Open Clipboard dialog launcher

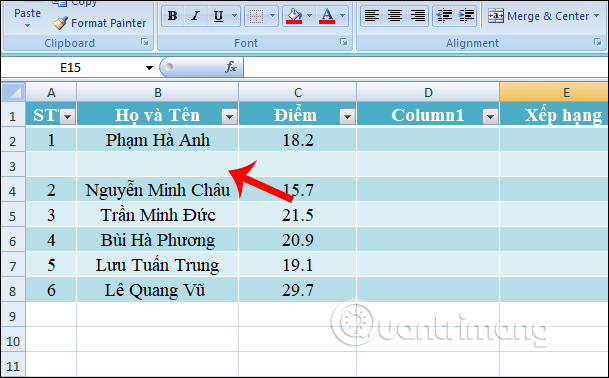145,42
